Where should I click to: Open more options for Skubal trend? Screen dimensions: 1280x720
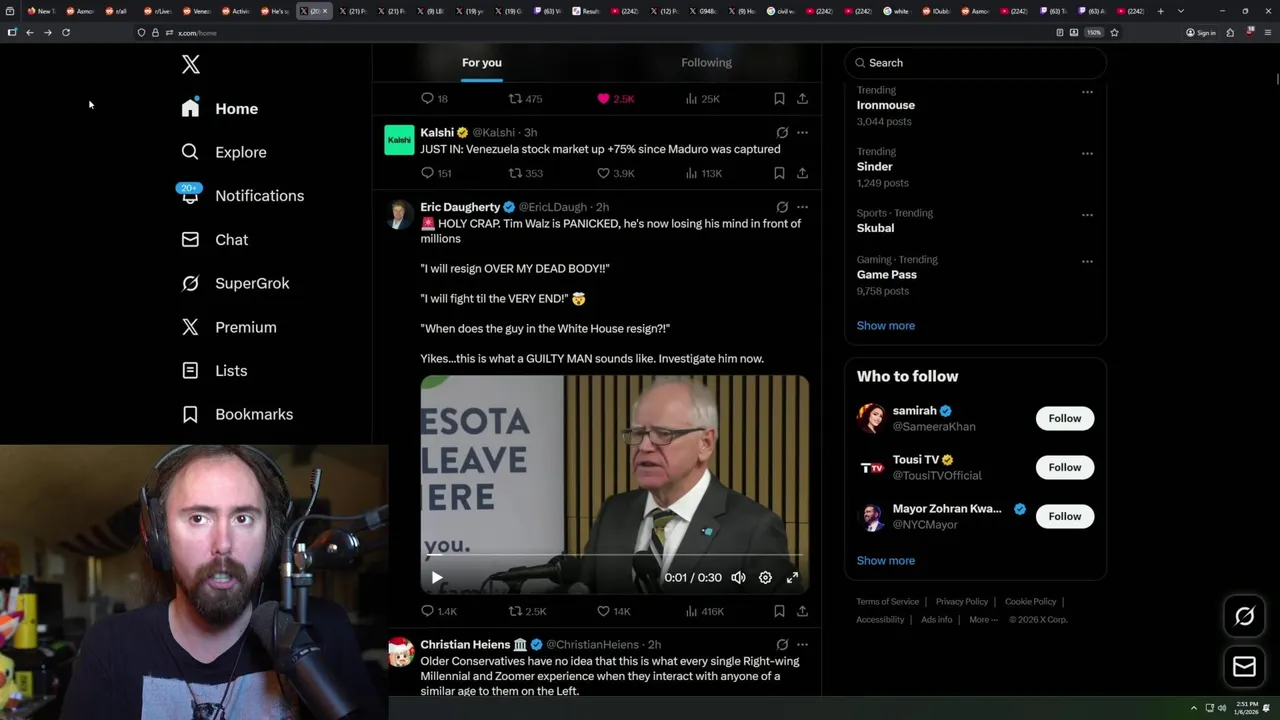(1087, 215)
